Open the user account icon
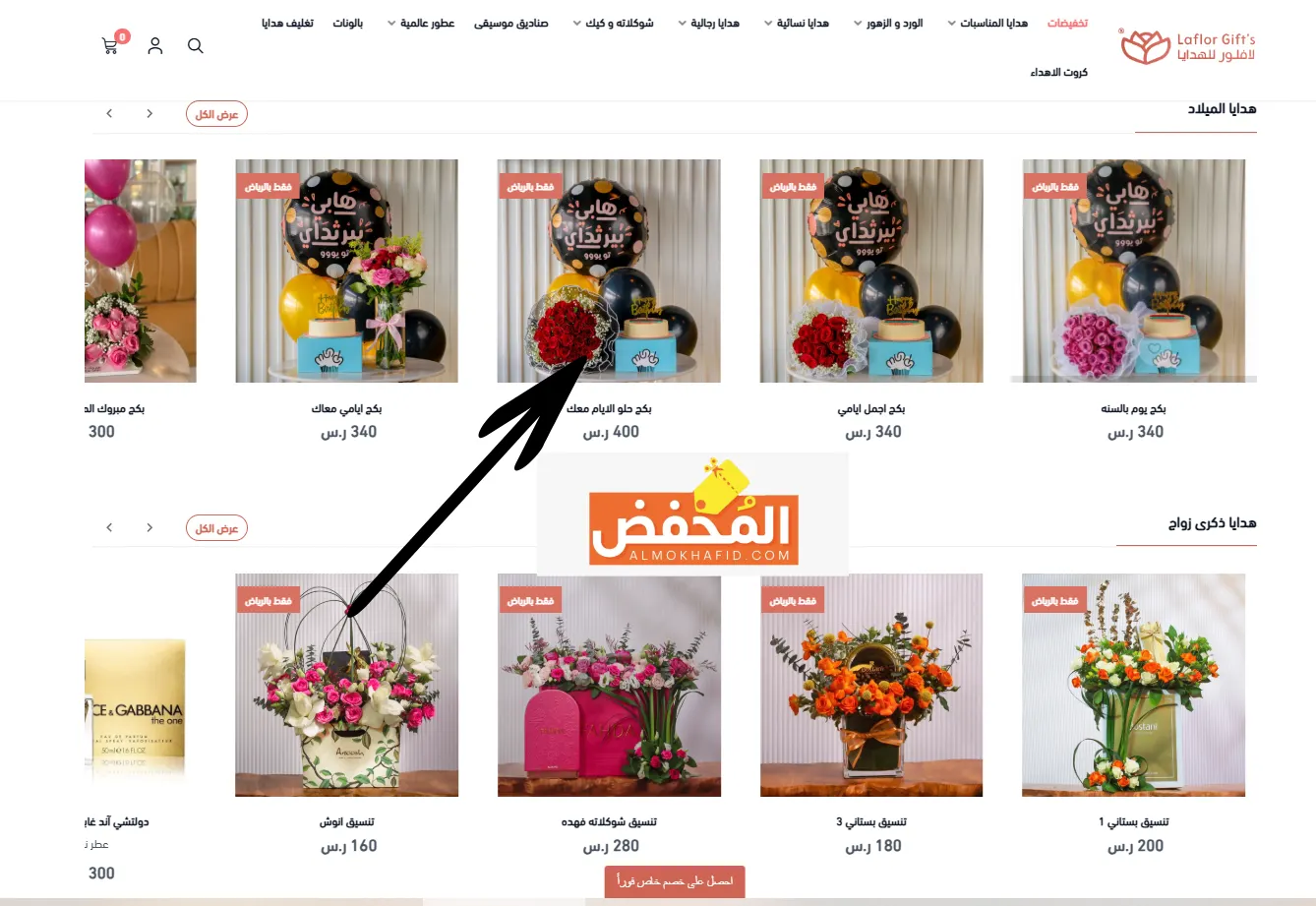The height and width of the screenshot is (906, 1316). (x=155, y=45)
